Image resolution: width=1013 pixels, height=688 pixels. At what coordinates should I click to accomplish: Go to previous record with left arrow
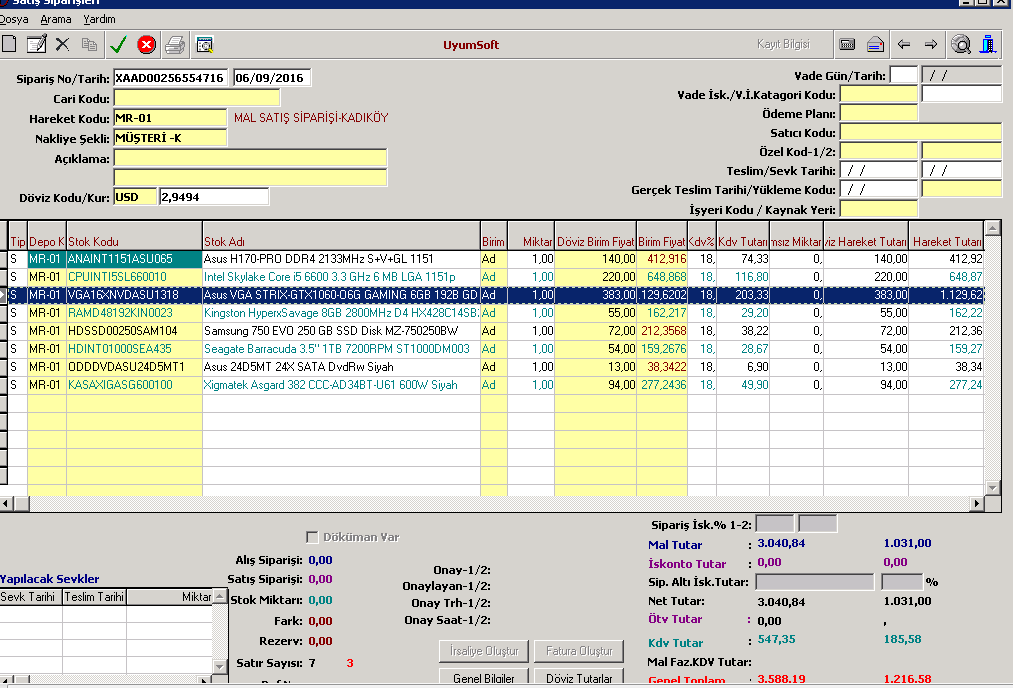point(904,44)
